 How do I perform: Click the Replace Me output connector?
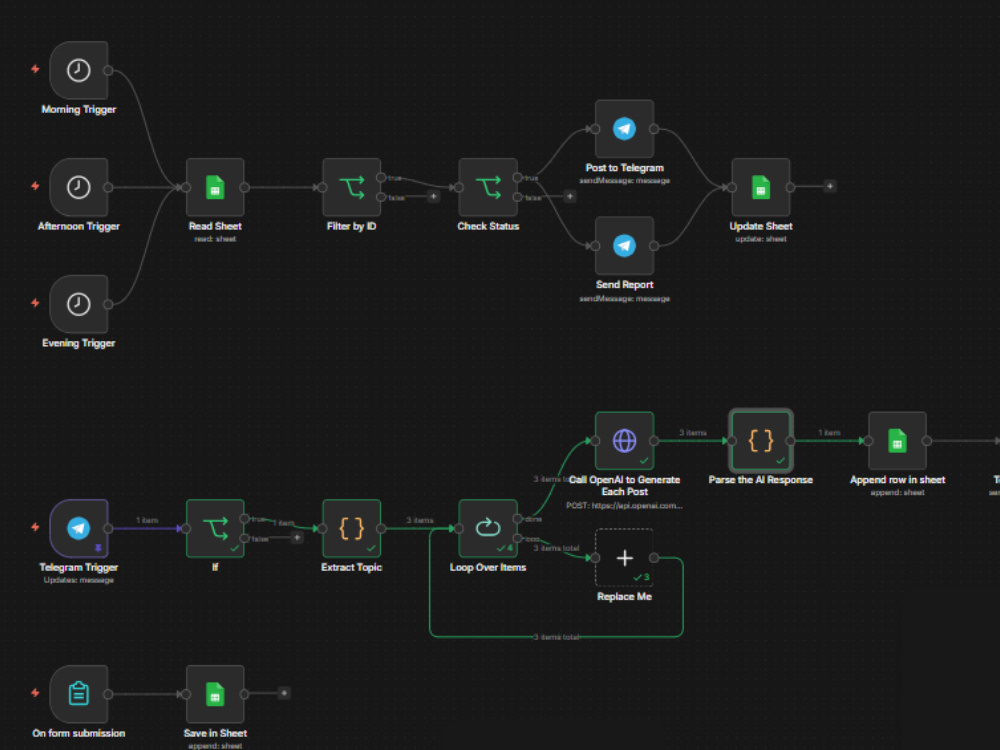(654, 557)
